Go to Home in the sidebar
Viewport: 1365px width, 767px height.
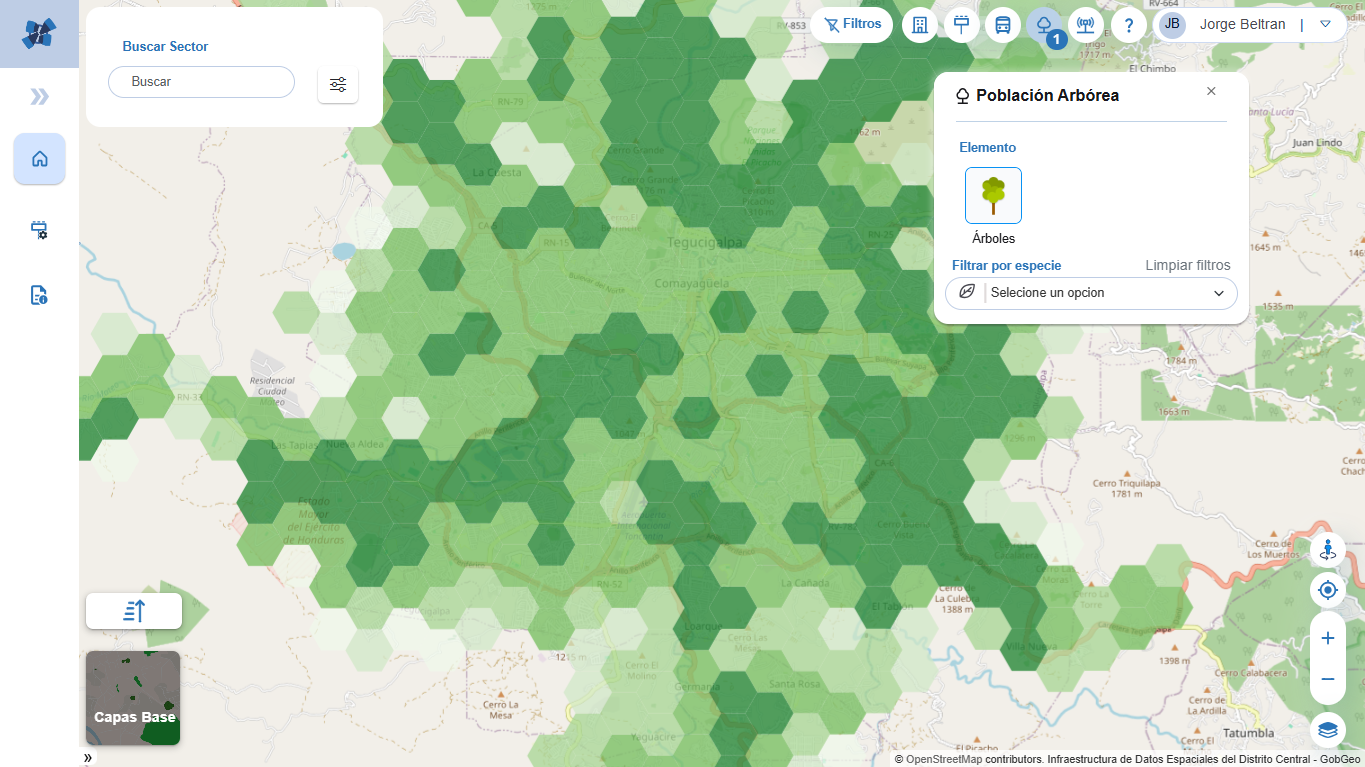40,159
